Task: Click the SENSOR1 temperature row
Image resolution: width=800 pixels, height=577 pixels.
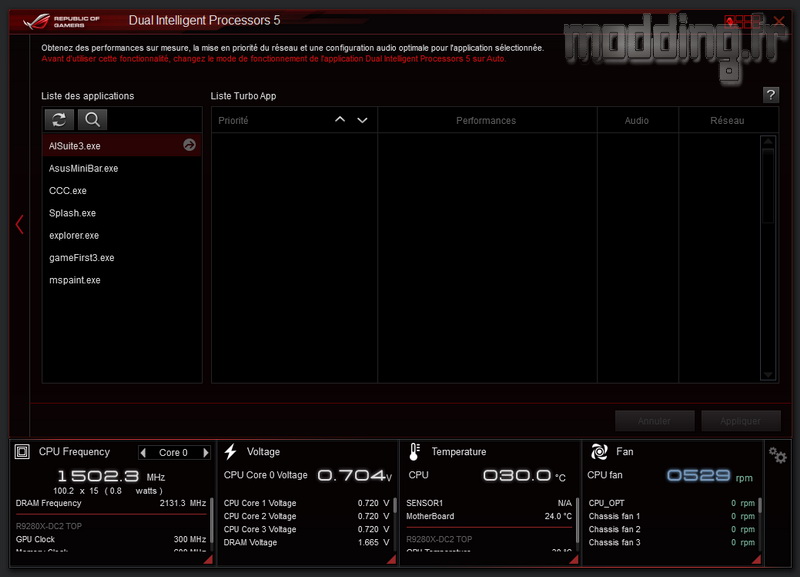Action: [489, 503]
